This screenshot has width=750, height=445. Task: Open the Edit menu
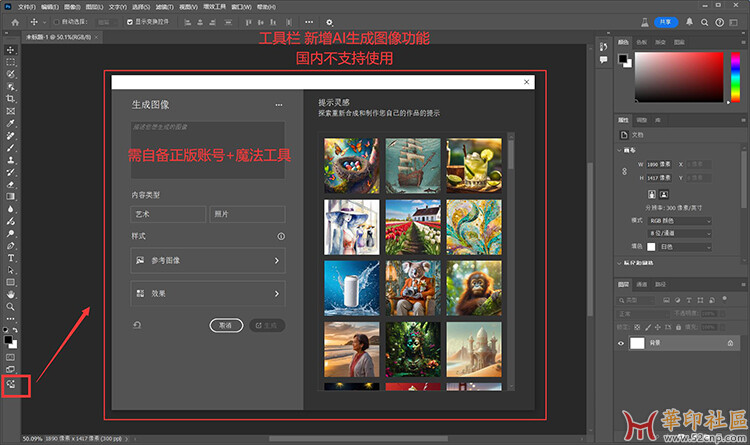(x=50, y=7)
